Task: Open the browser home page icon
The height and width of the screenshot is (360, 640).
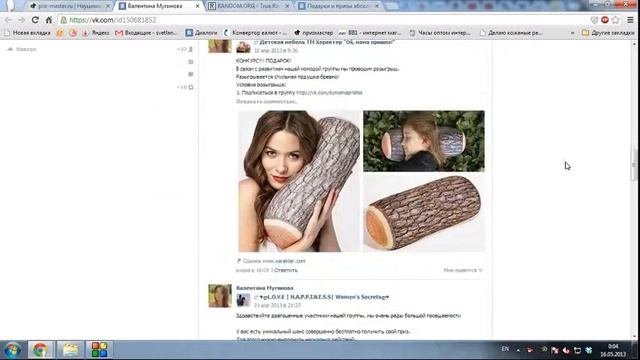Action: (49, 20)
